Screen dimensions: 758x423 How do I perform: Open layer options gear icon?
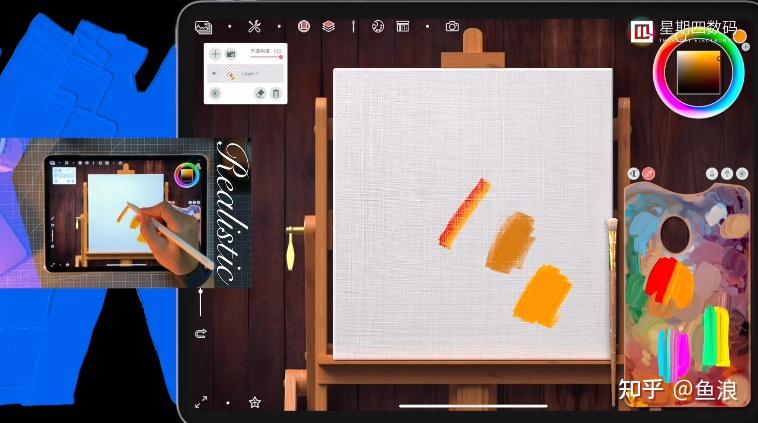(x=215, y=93)
